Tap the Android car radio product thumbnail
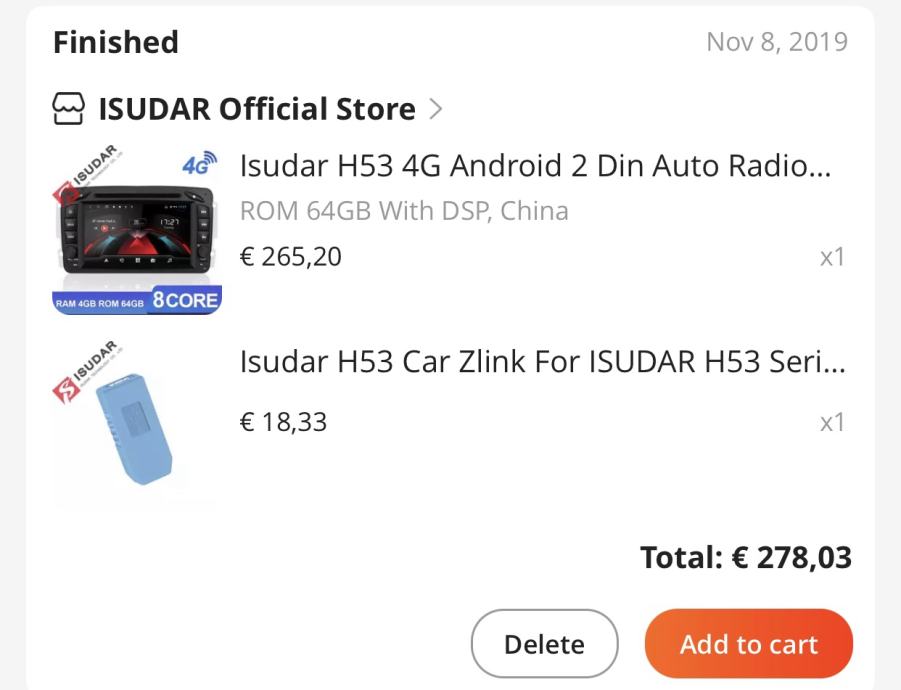901x690 pixels. 137,230
